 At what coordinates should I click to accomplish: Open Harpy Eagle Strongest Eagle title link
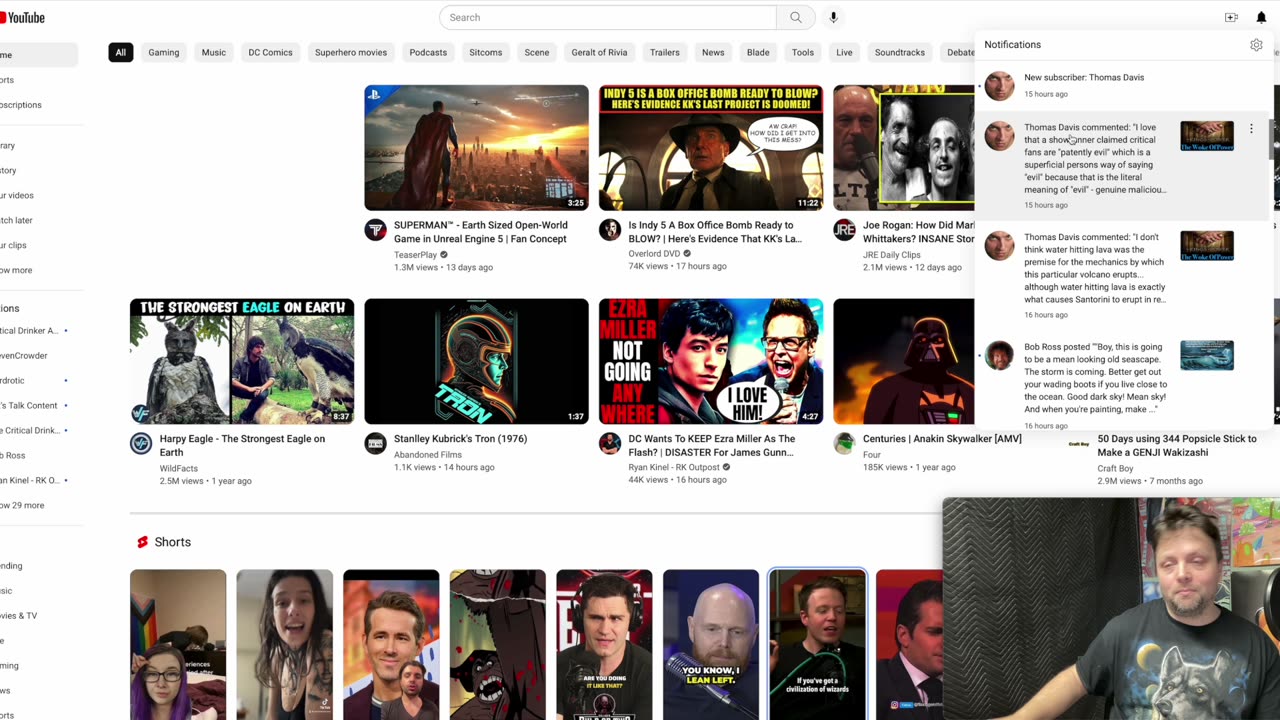point(242,445)
